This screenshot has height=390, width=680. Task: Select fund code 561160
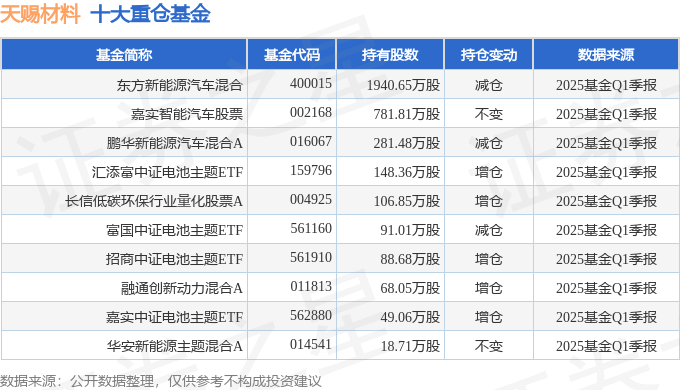(x=311, y=229)
